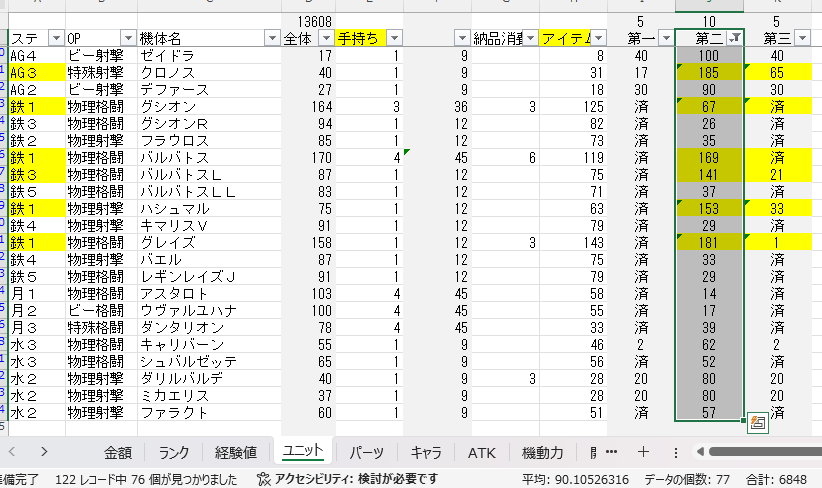Screen dimensions: 822x488
Task: Switch to the 機動力 sheet tab
Action: tap(543, 452)
